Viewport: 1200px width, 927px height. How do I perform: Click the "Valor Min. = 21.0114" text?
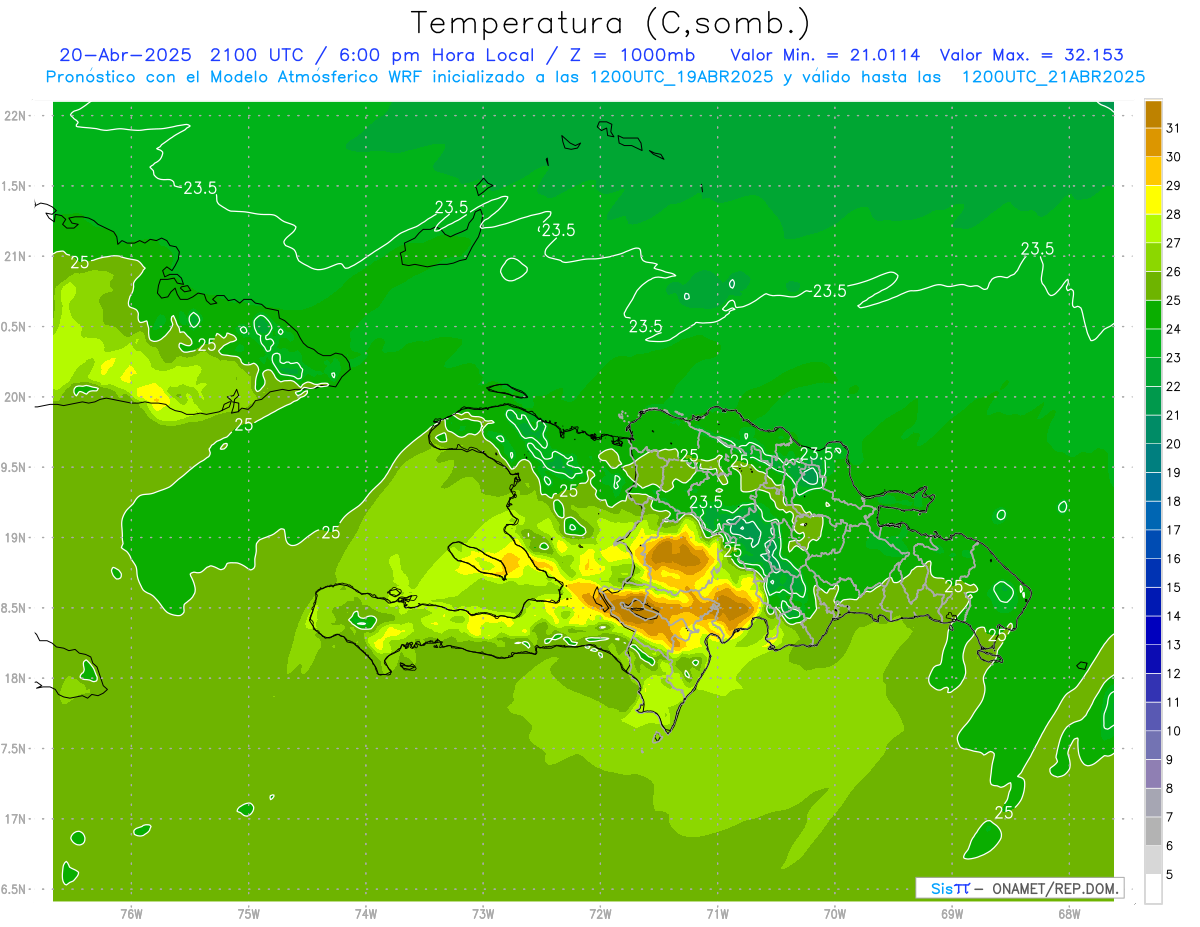826,55
